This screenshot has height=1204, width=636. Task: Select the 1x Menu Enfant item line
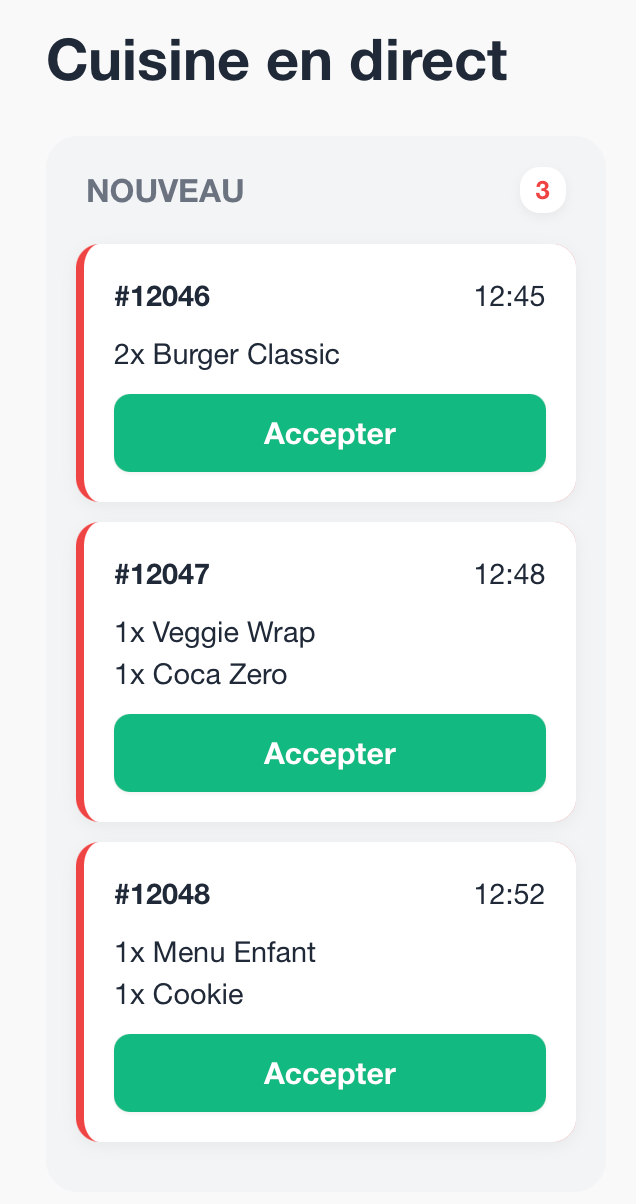point(215,952)
